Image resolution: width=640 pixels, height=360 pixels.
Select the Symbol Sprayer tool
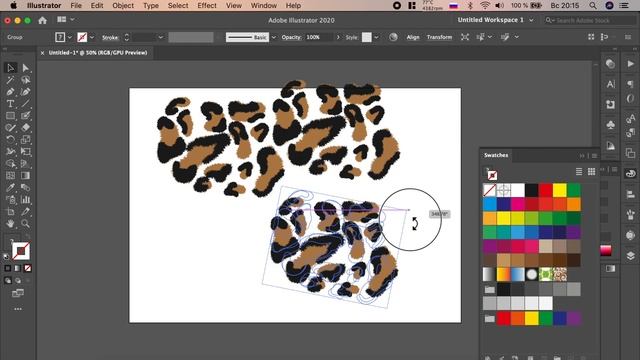tap(10, 200)
